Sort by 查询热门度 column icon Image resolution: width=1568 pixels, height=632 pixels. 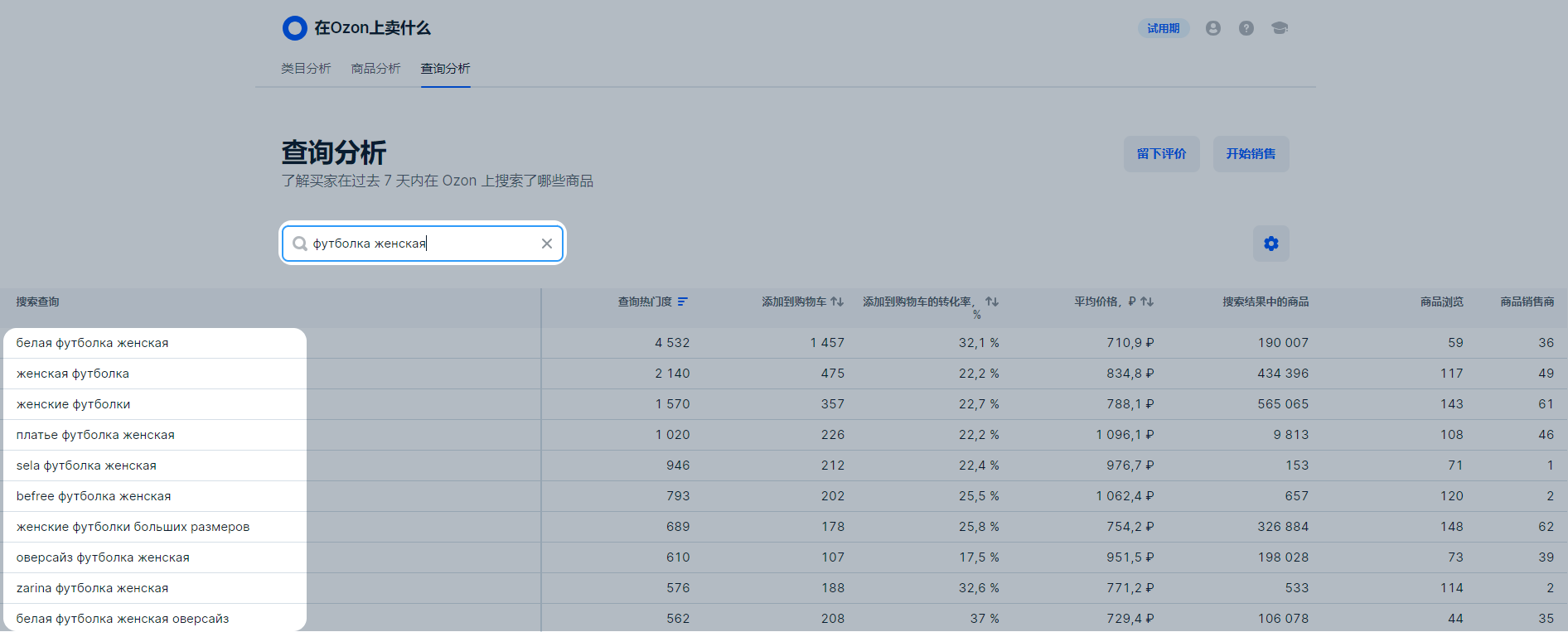coord(683,302)
